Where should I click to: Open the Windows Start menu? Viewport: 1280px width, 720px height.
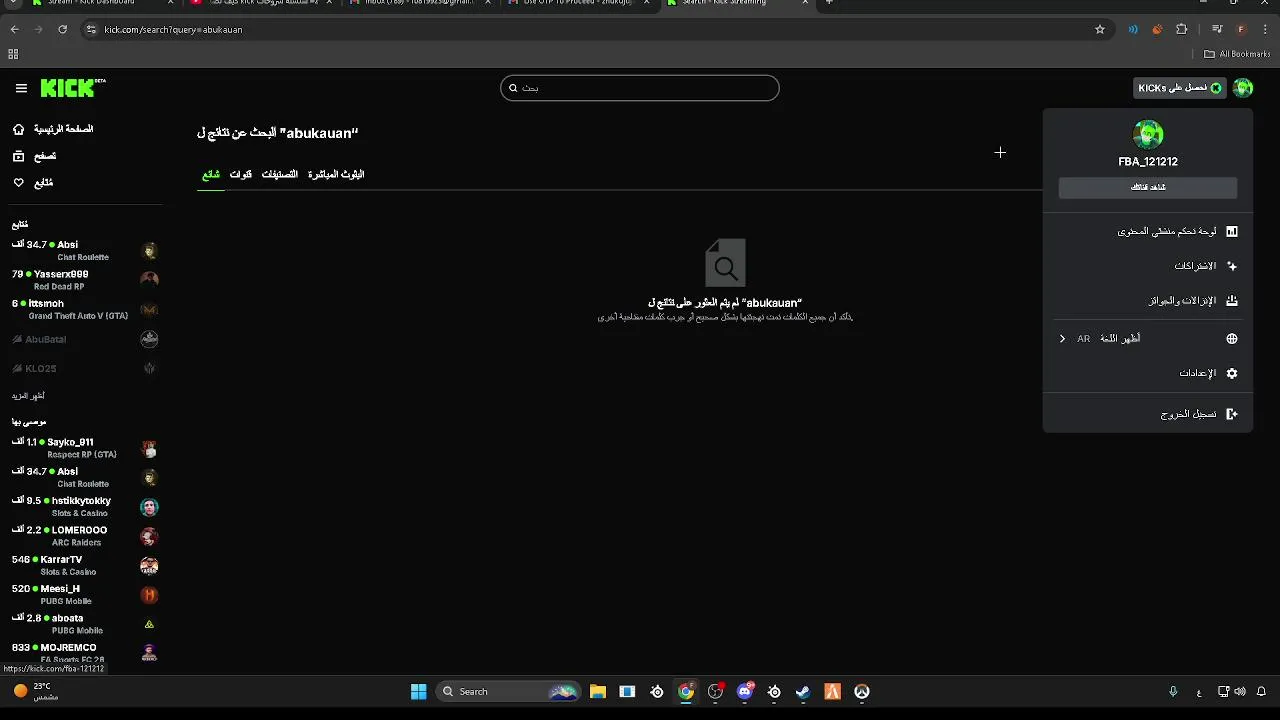click(x=419, y=691)
